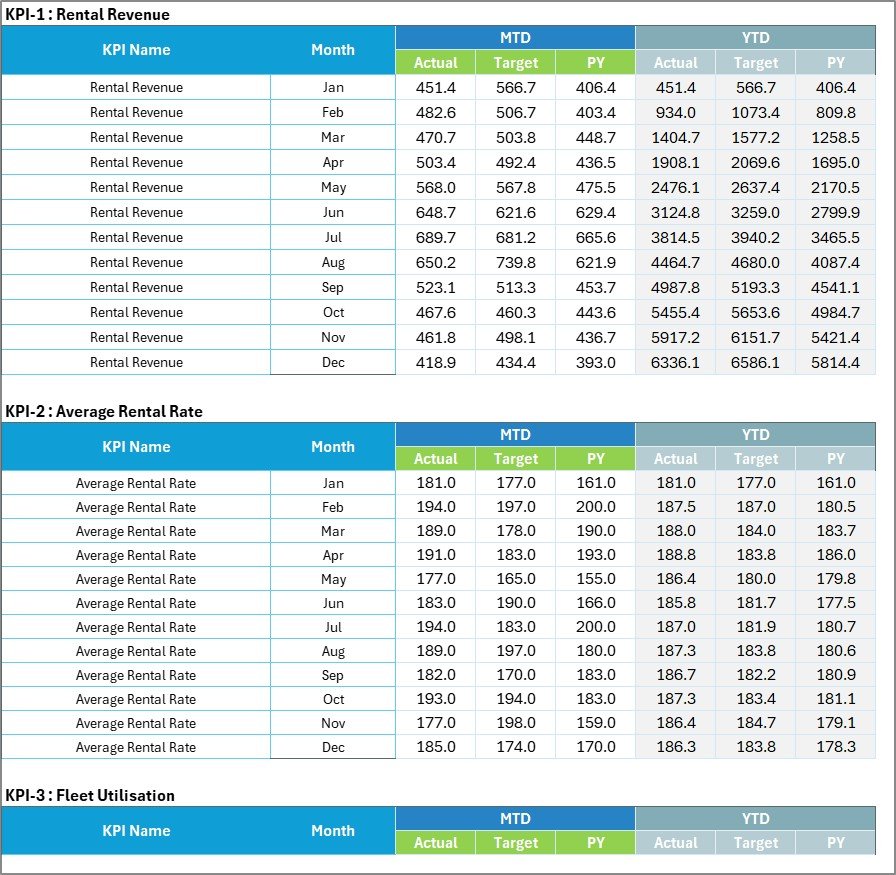
Task: Select Average Rental Rate May MTD PY 155.0
Action: (595, 579)
